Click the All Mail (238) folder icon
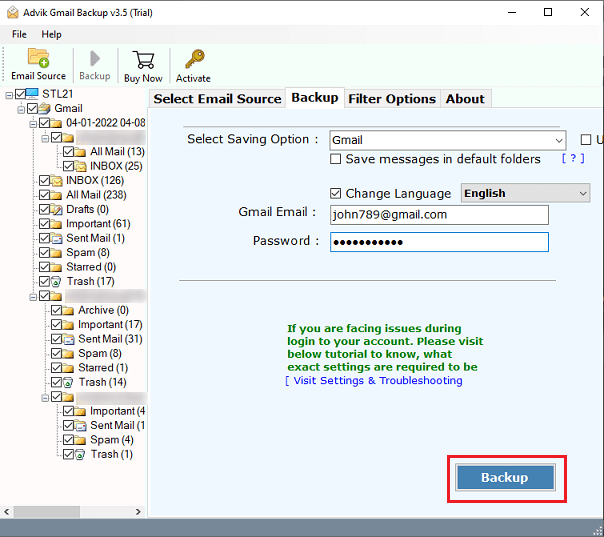 56,195
